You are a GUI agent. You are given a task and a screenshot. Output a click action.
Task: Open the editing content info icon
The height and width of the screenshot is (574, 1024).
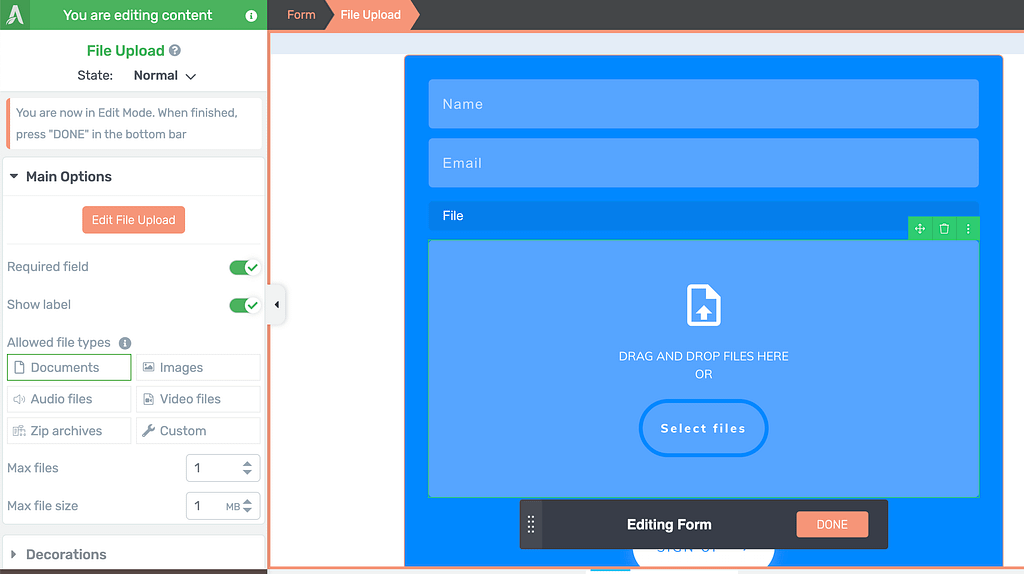[x=251, y=16]
